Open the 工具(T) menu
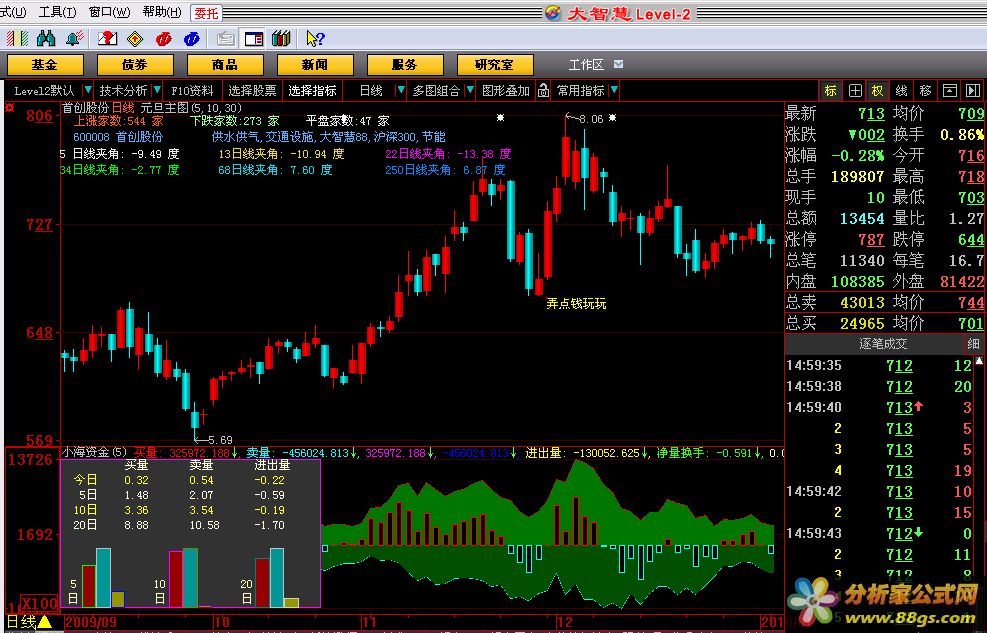Viewport: 987px width, 633px height. 57,12
